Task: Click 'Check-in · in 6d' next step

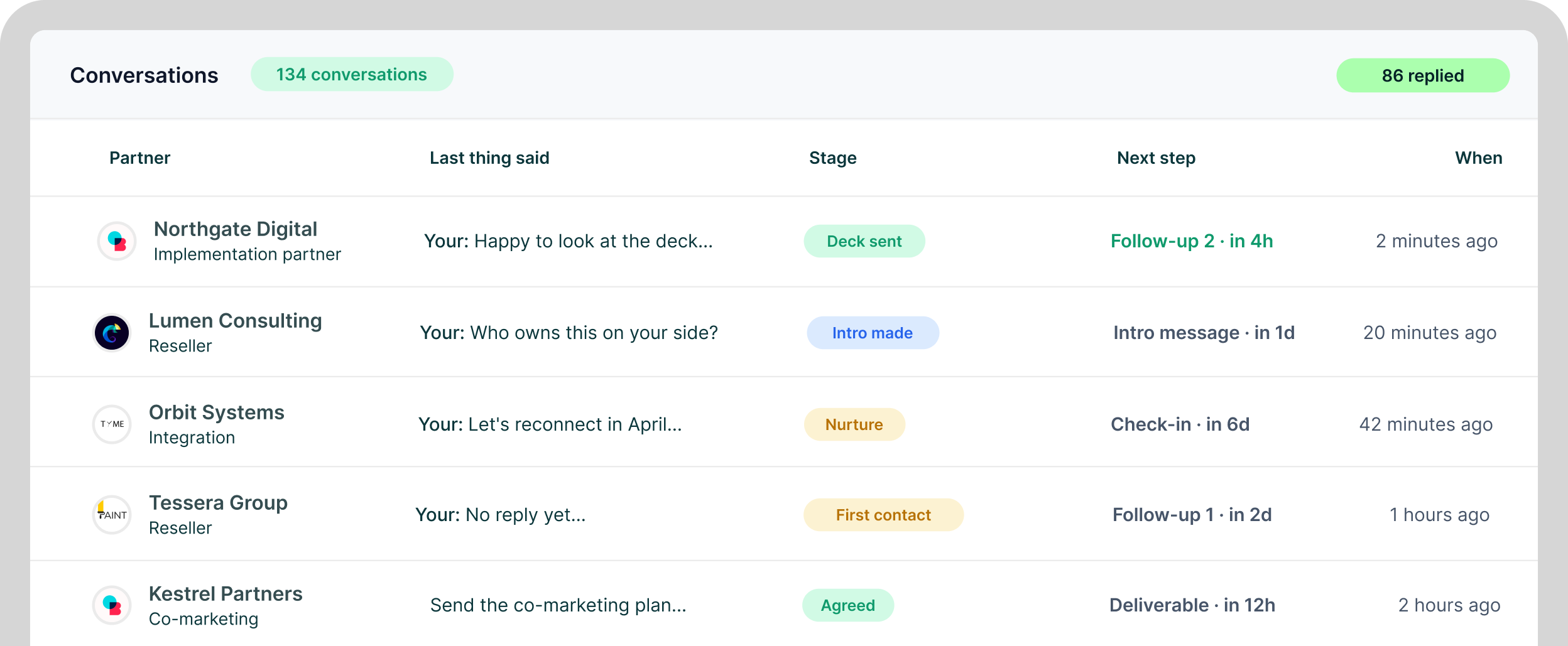Action: click(1180, 424)
